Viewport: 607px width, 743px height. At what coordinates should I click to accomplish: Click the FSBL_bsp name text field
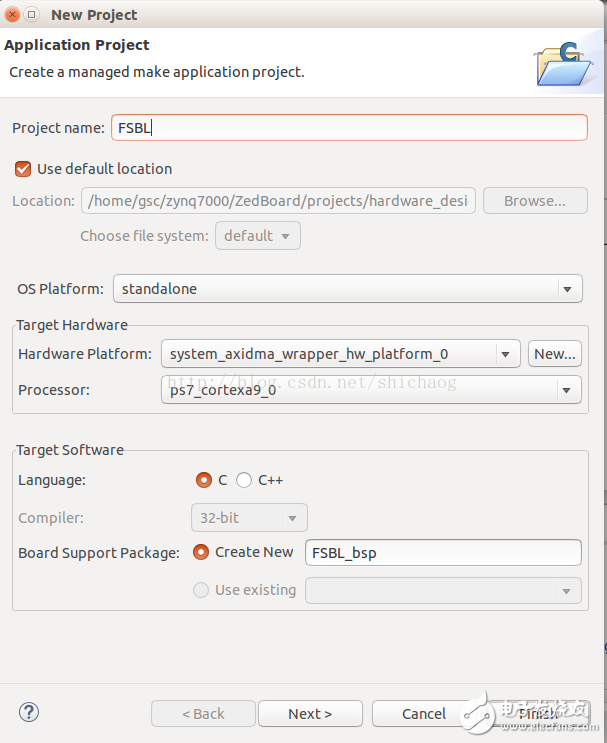coord(443,552)
